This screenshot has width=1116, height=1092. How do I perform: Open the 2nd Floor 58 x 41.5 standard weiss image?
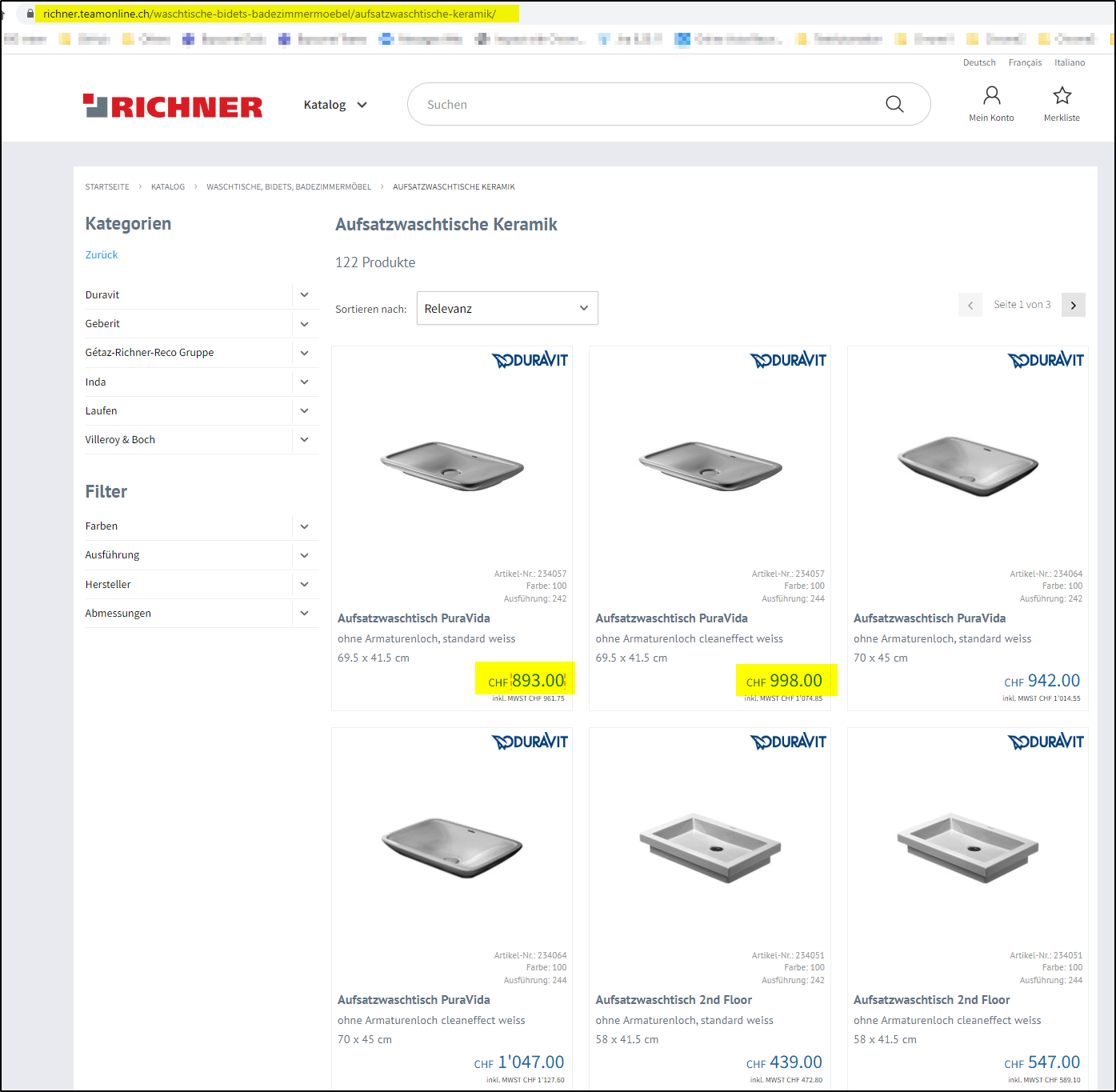click(710, 848)
